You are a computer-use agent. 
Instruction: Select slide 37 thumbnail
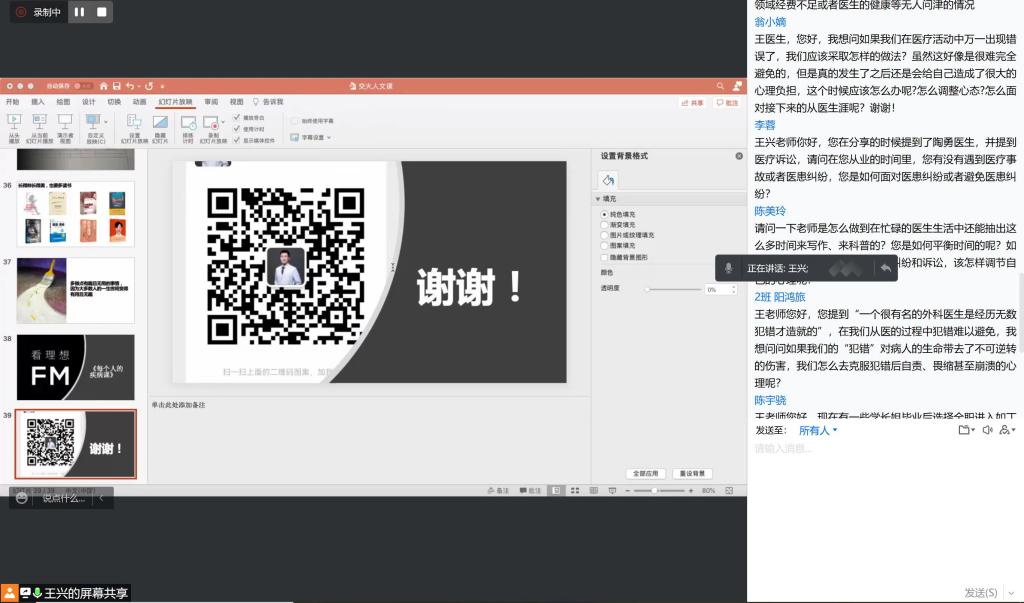[x=76, y=290]
